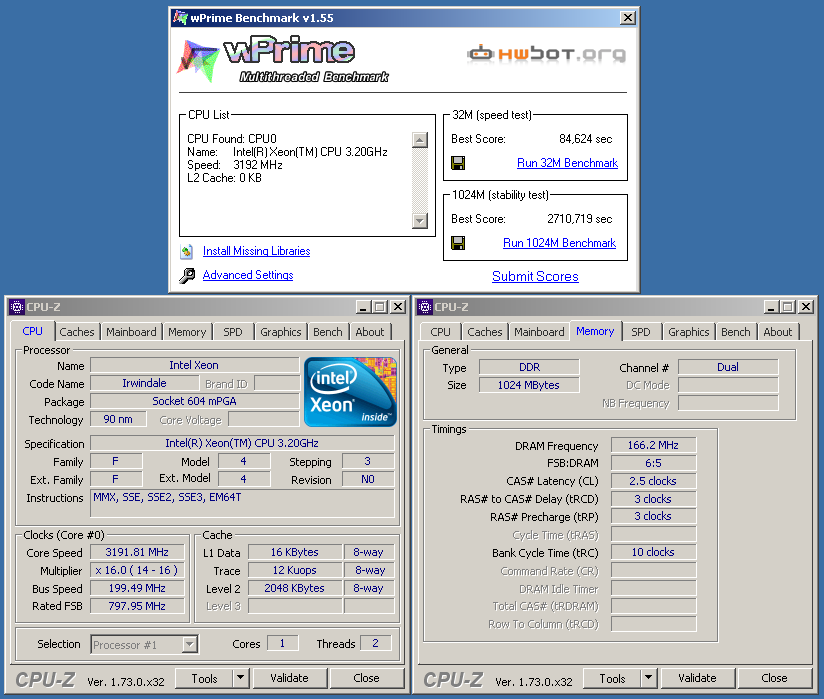Select the CPU tab in left CPU-Z
Image resolution: width=824 pixels, height=699 pixels.
tap(33, 331)
